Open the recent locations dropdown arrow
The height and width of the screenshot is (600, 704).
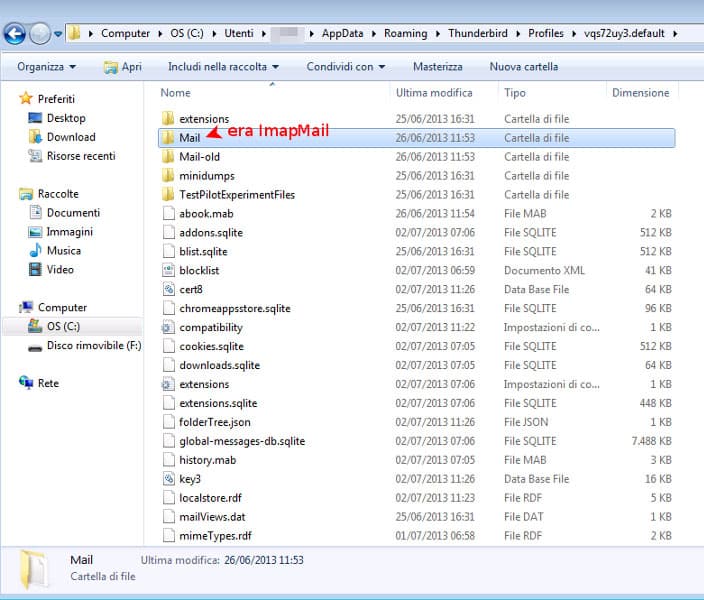58,34
